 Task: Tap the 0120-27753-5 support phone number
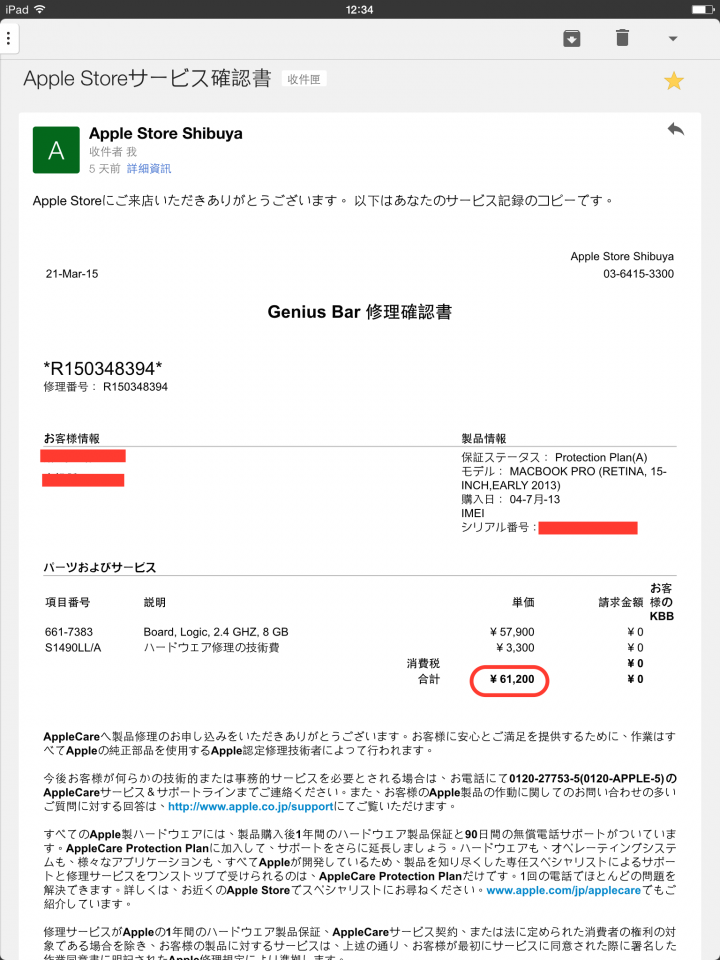[544, 779]
